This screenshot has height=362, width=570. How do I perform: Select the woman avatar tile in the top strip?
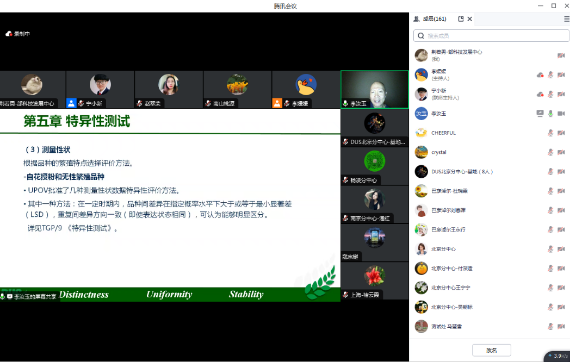[x=169, y=89]
